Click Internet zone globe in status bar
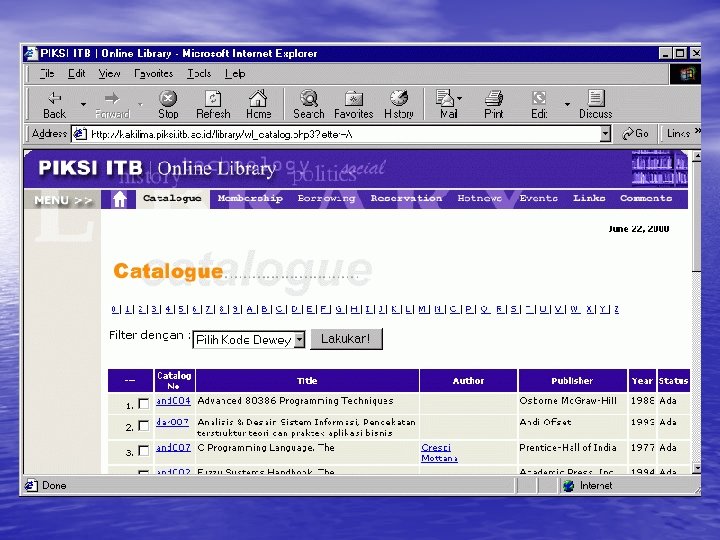 [x=568, y=485]
